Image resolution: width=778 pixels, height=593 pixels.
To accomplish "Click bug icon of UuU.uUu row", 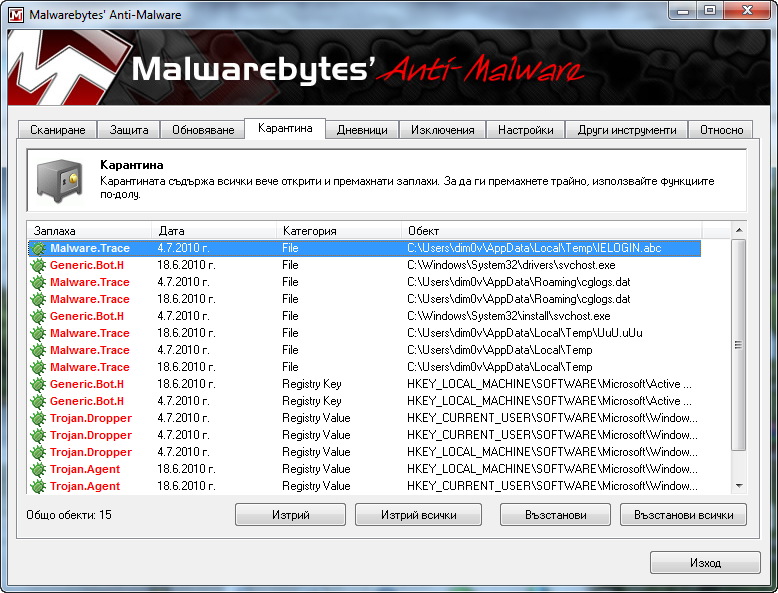I will tap(38, 333).
